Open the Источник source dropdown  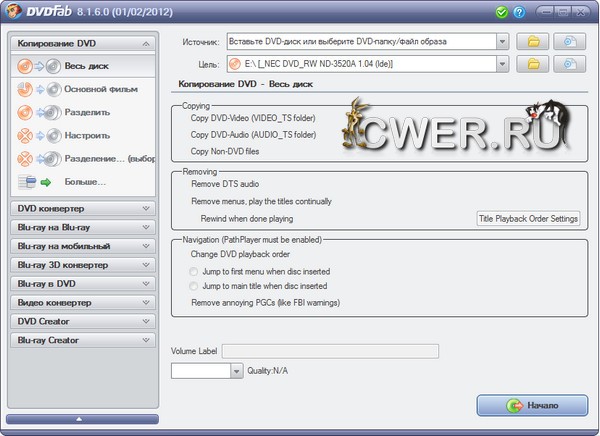pos(502,41)
